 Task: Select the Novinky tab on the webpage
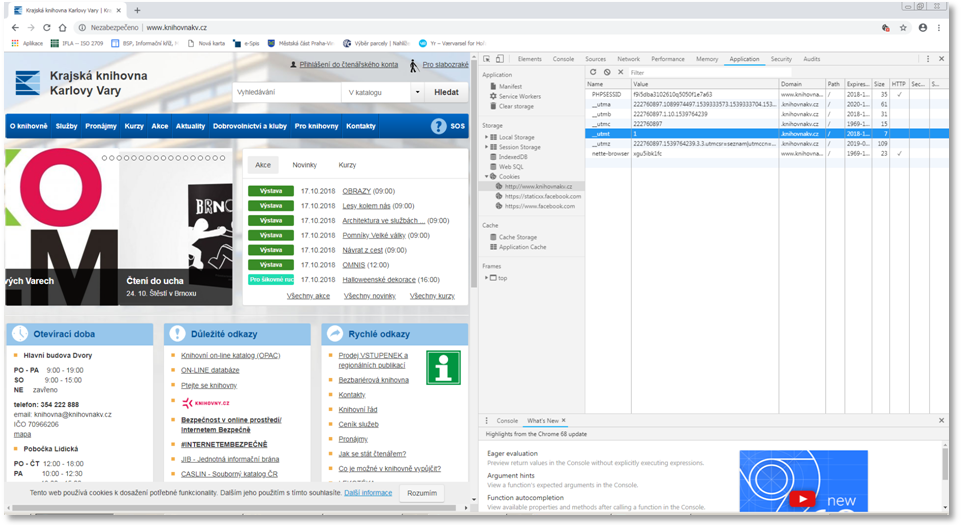pos(305,165)
